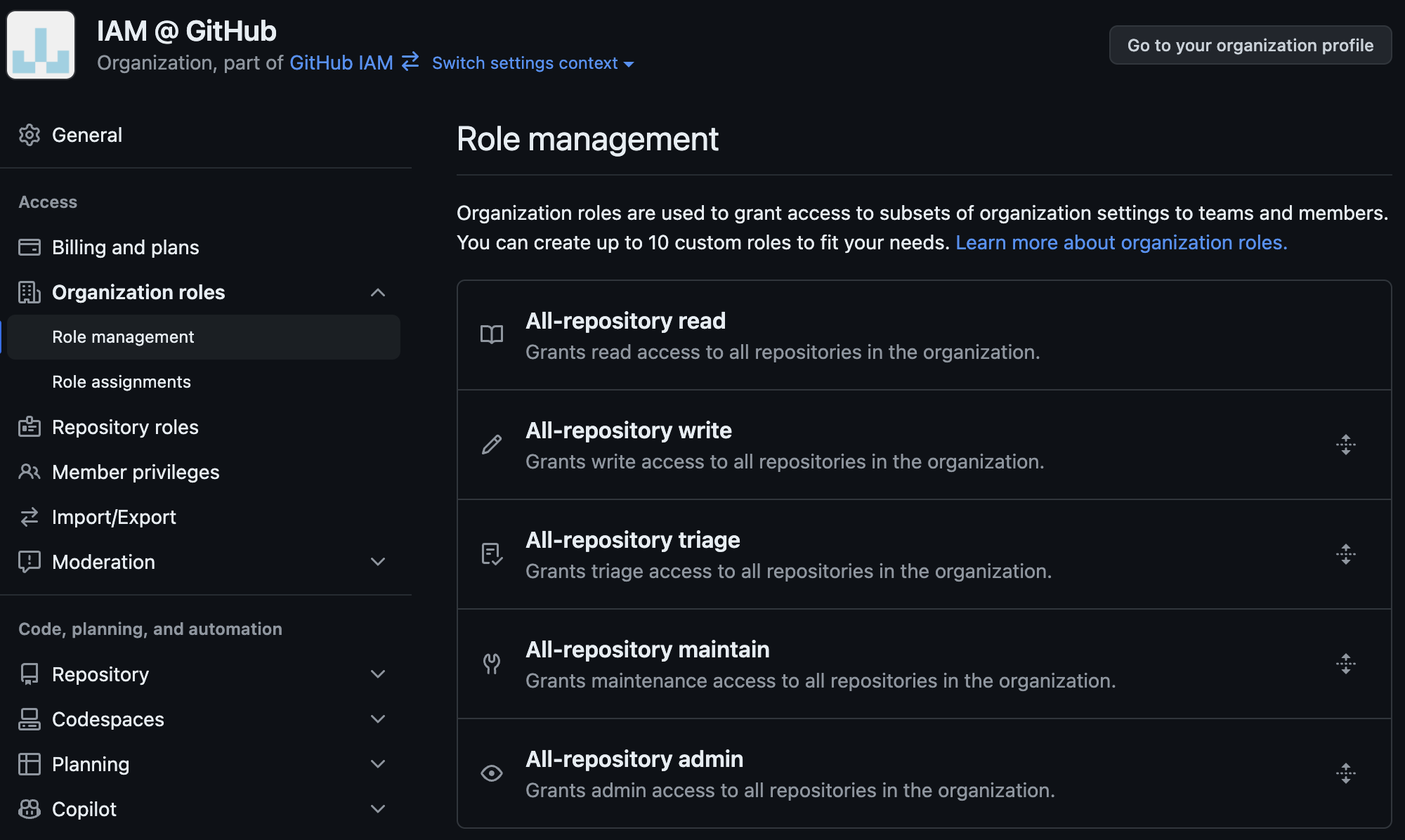1405x840 pixels.
Task: Click the Copilot icon
Action: 30,809
